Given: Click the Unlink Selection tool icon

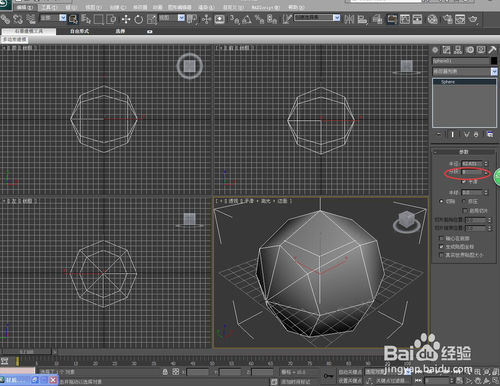Looking at the screenshot, I should tap(18, 19).
